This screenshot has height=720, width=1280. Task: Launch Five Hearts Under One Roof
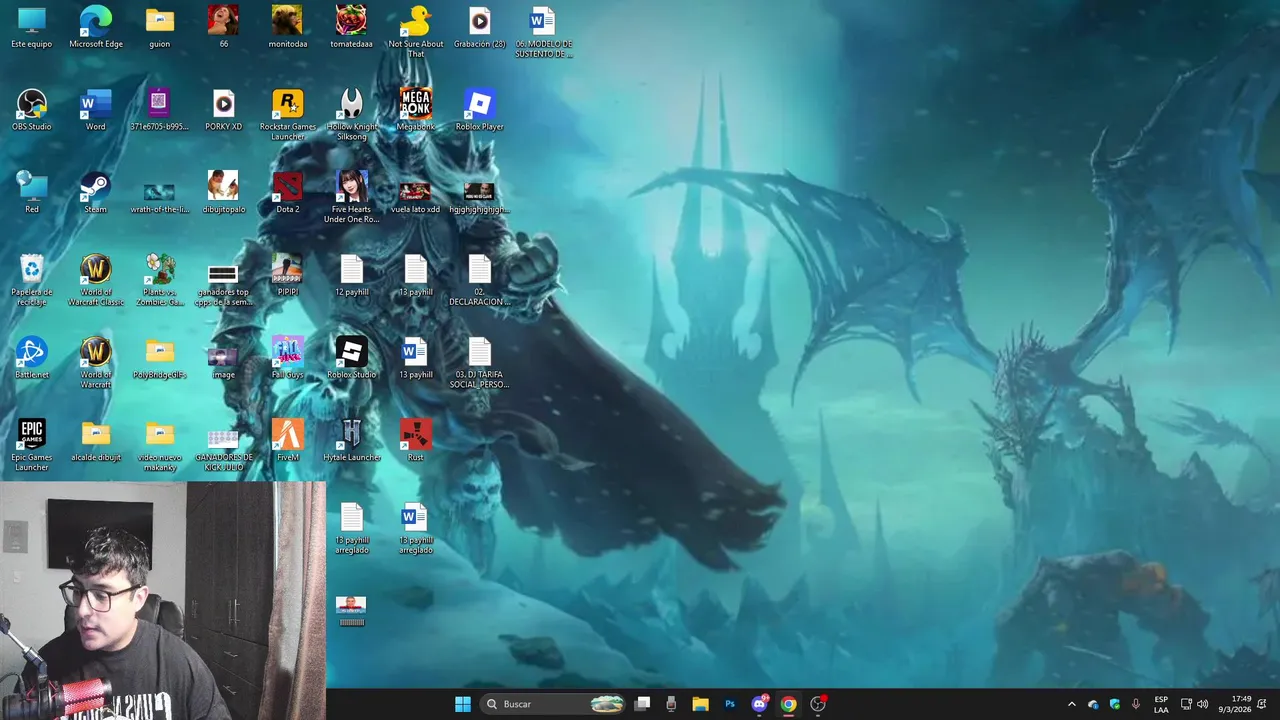pos(351,197)
